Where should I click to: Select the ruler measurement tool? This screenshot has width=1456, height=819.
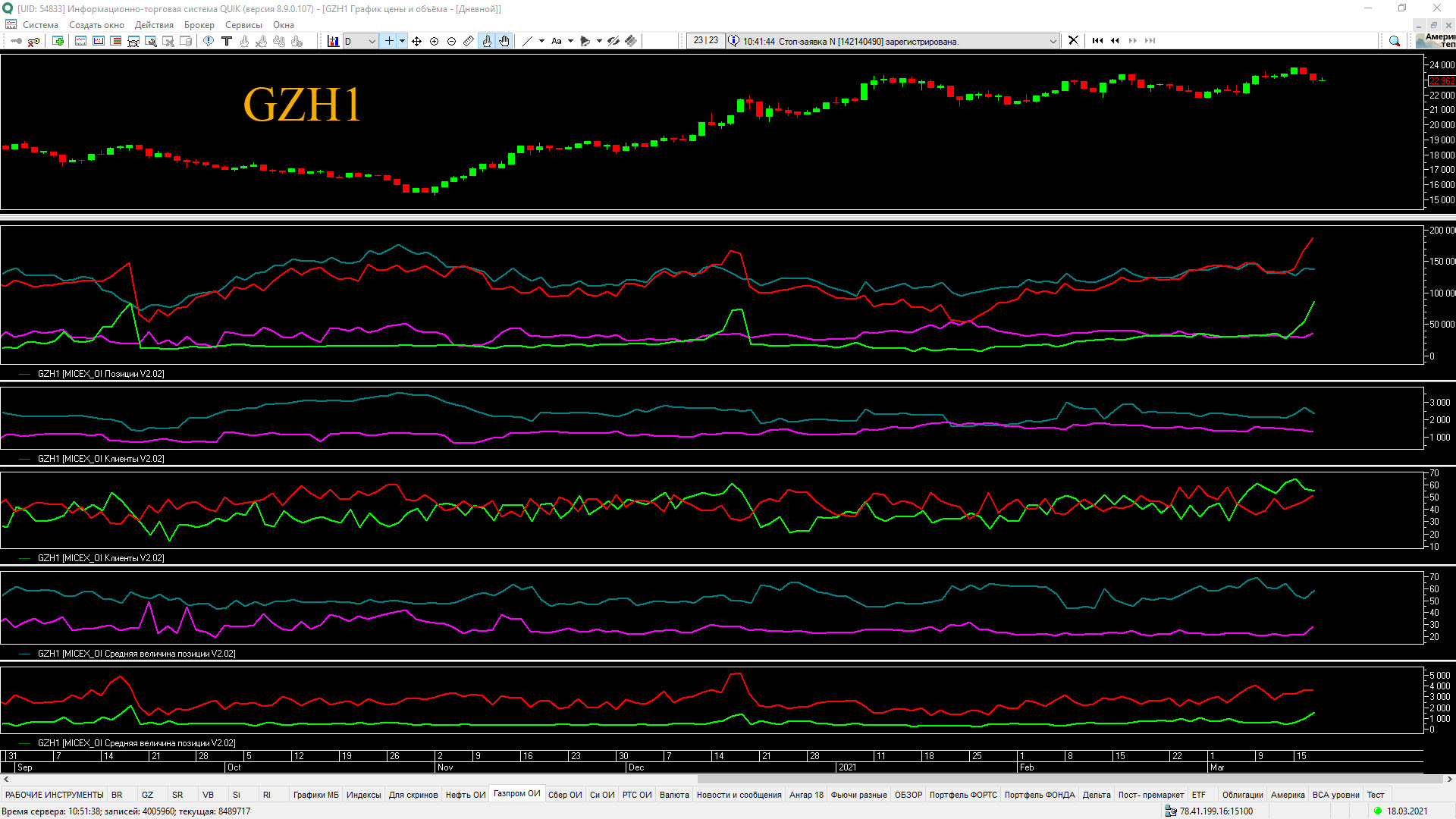[469, 41]
